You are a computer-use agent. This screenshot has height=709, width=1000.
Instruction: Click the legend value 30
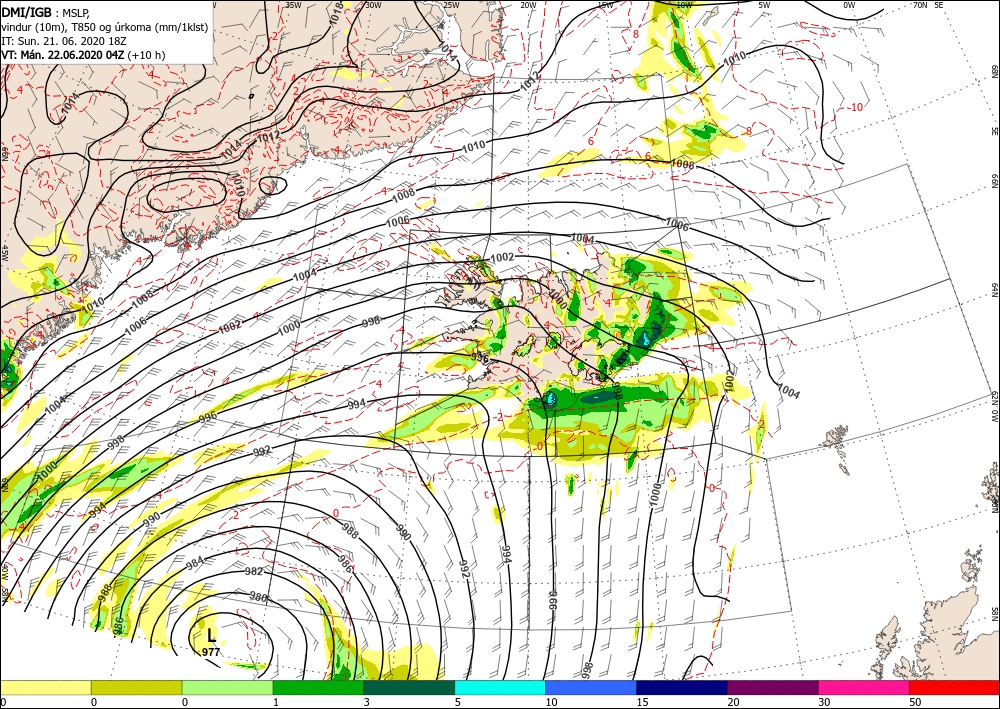(x=824, y=702)
